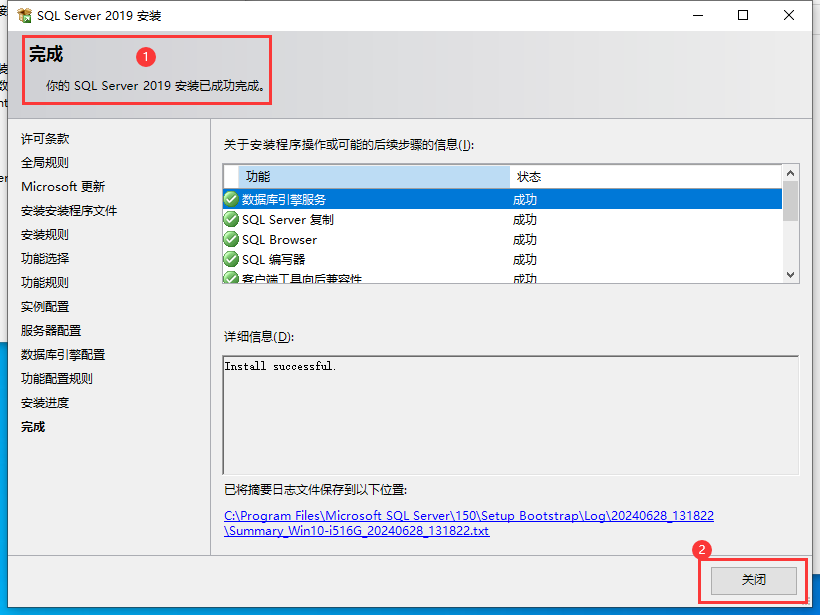Click the scroll down arrow of the feature list
Screen dimensions: 820x615
tap(790, 275)
